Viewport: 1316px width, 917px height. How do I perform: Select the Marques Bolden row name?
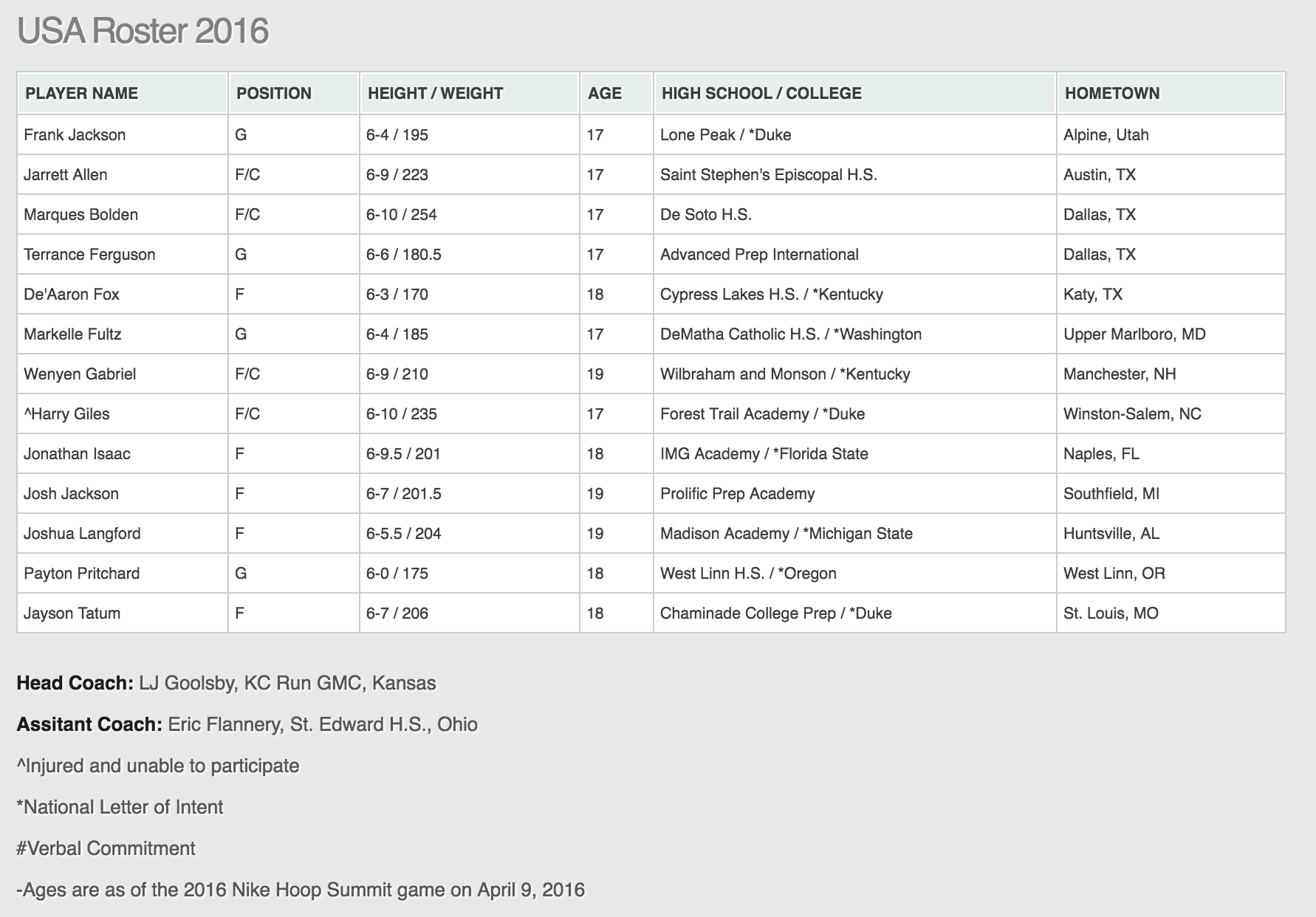(x=81, y=215)
